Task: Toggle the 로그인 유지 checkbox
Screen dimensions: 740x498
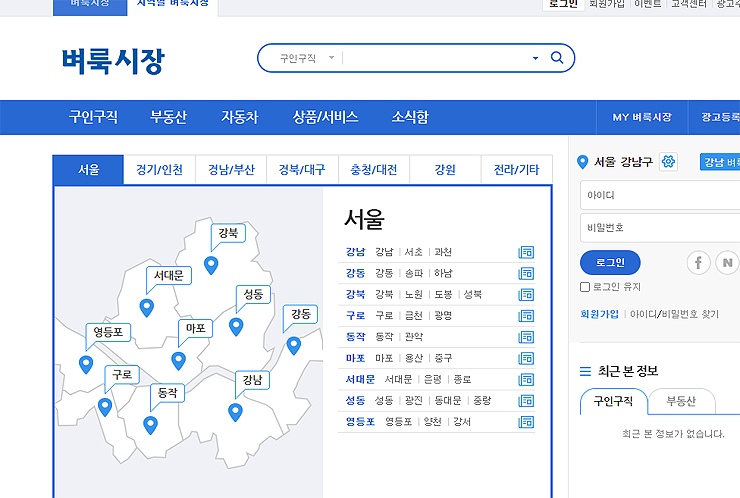Action: click(585, 287)
